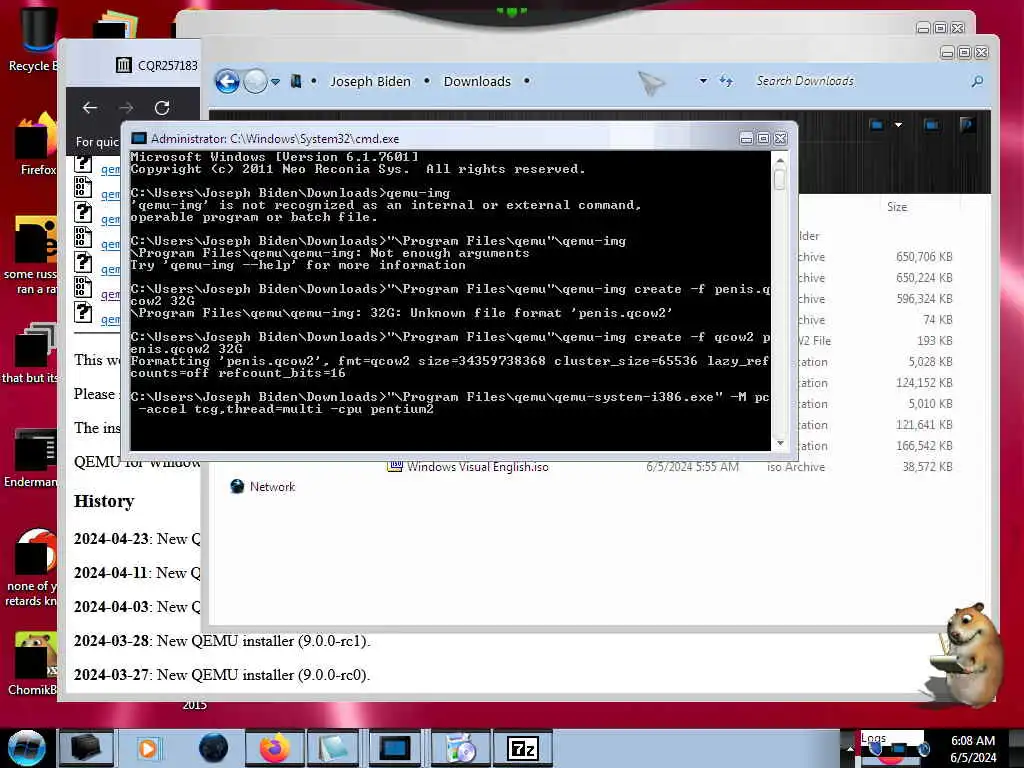Click the cmd window scroll up arrow
The image size is (1024, 768).
coord(780,160)
